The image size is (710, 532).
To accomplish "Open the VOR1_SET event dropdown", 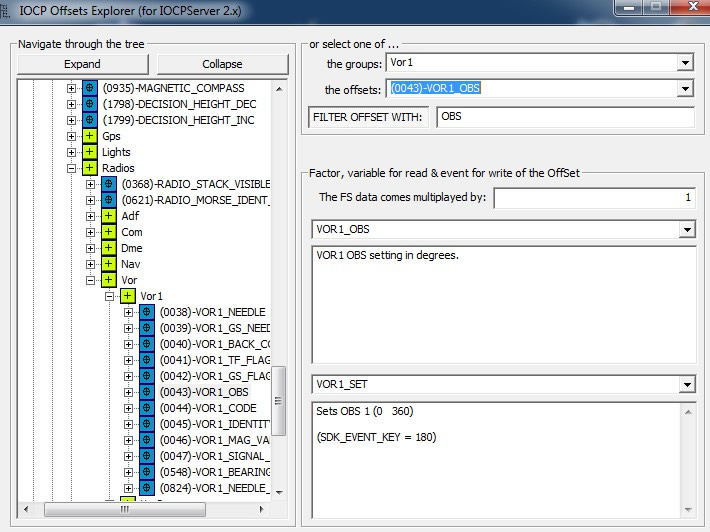I will click(686, 384).
